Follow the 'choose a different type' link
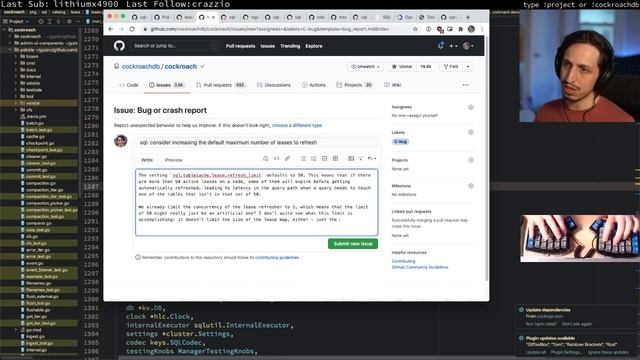The width and height of the screenshot is (640, 360). coord(297,125)
